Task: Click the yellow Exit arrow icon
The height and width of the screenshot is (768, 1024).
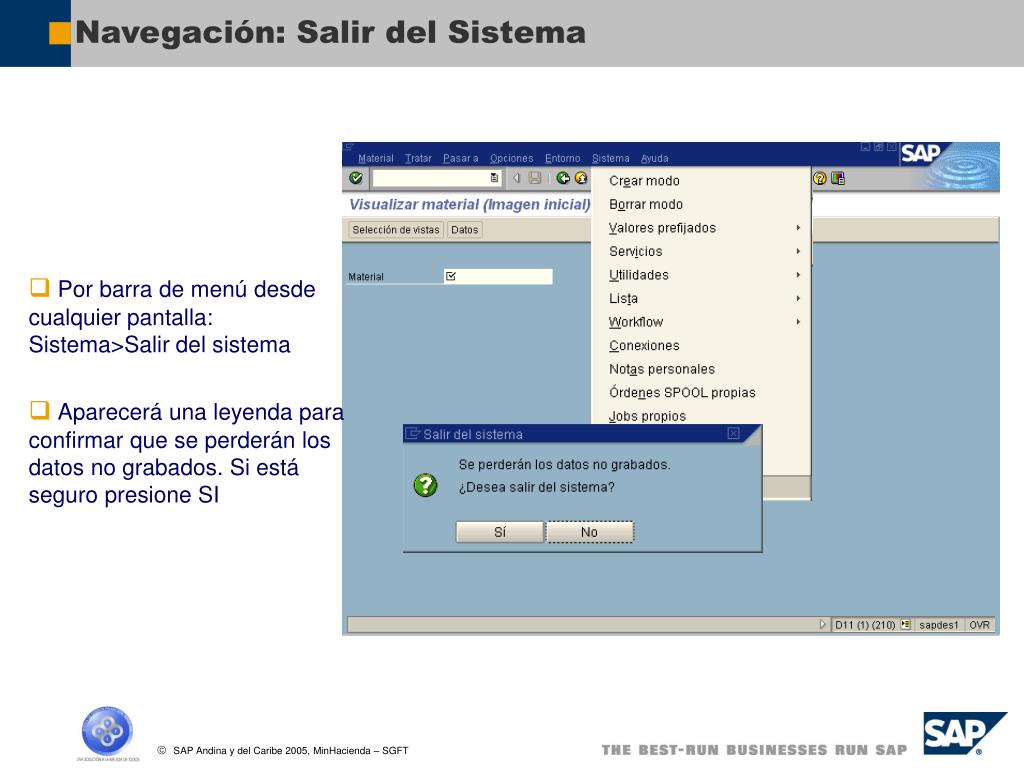Action: [581, 178]
